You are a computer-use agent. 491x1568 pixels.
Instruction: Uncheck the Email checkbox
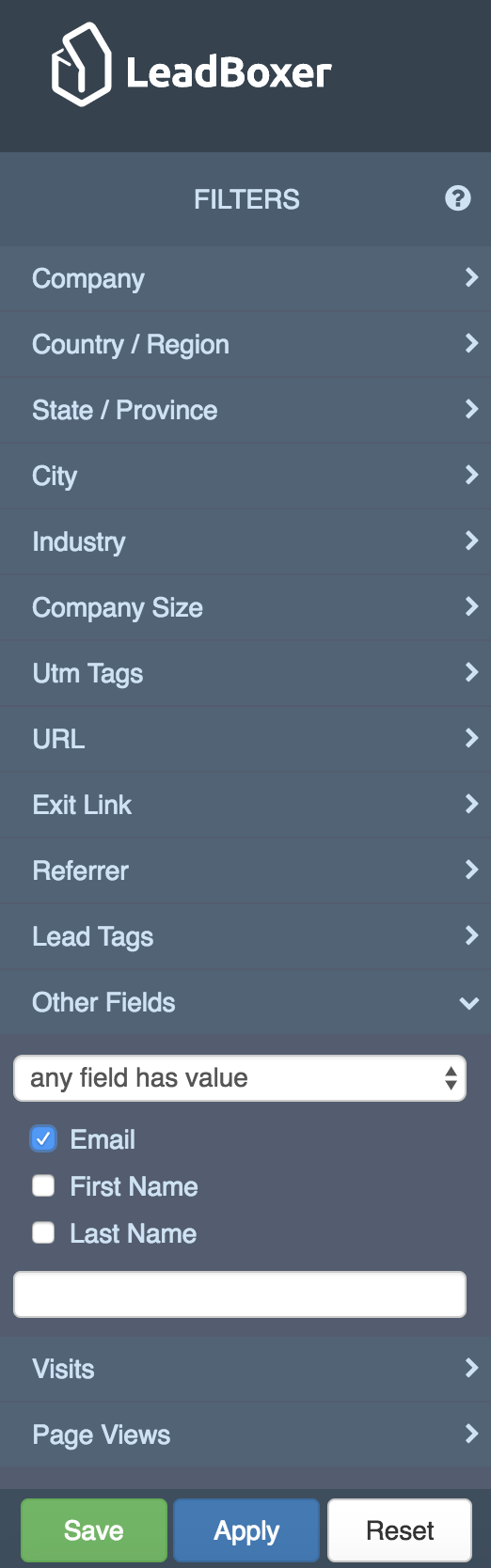[43, 1138]
